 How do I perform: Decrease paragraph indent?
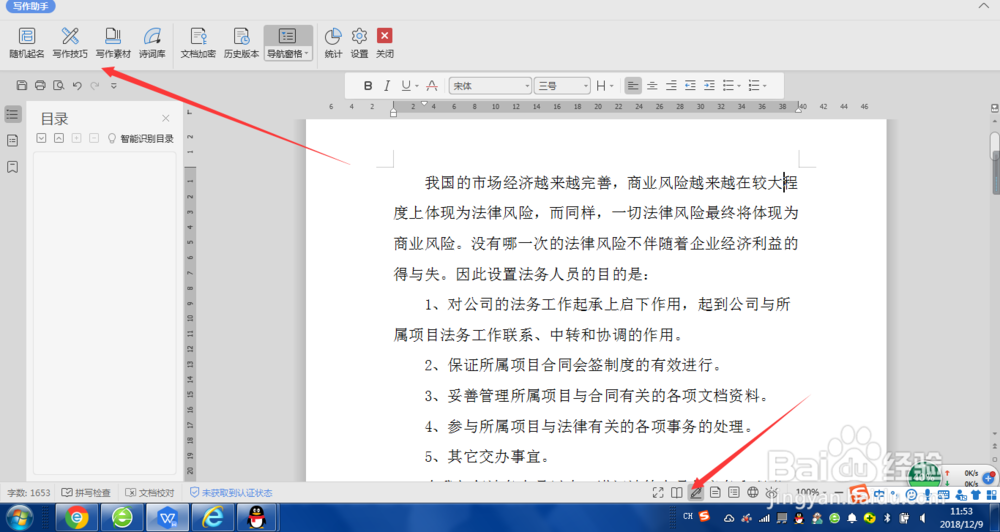690,85
